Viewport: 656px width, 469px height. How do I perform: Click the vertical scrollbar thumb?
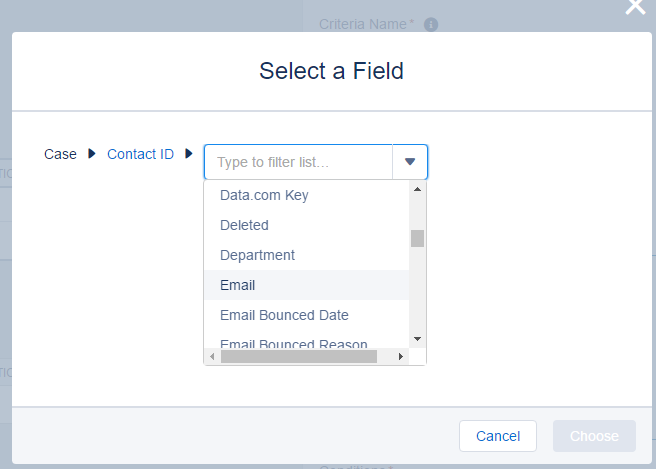point(418,238)
